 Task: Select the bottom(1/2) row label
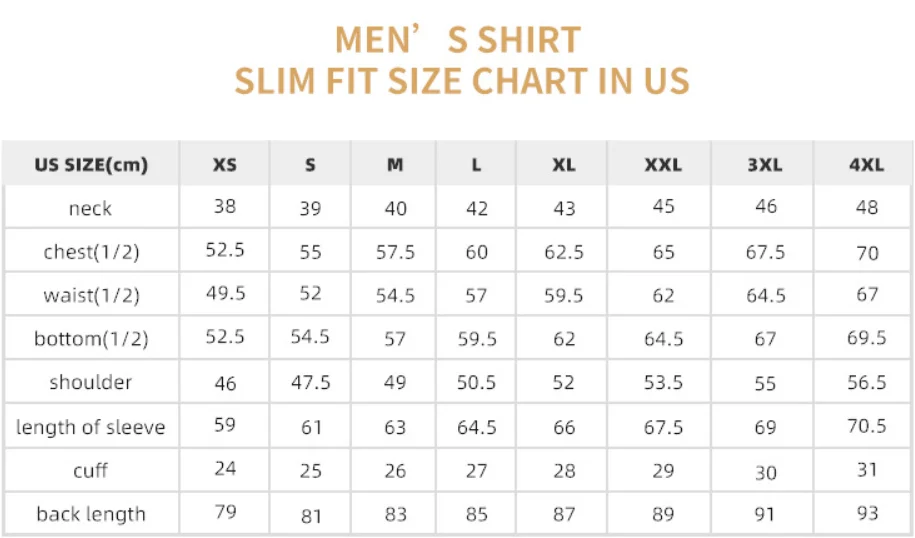pos(91,339)
